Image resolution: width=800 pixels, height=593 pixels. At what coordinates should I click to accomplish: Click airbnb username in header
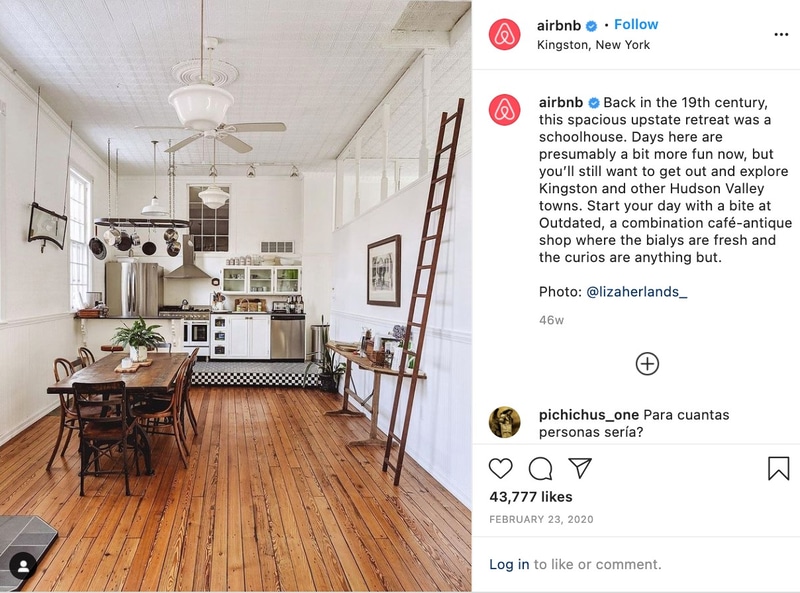coord(559,25)
